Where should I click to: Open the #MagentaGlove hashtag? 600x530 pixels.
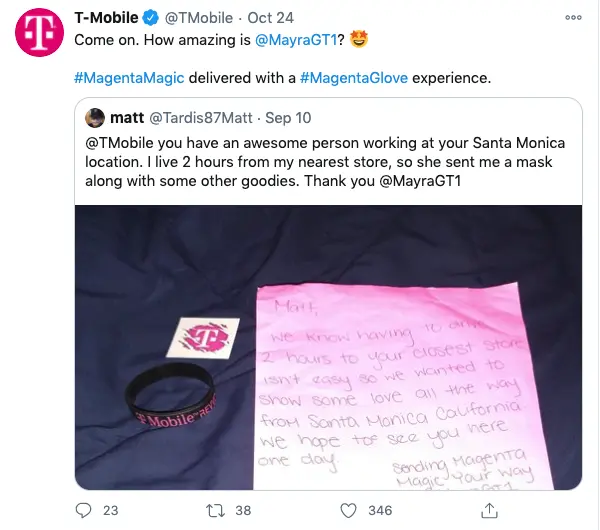point(354,78)
